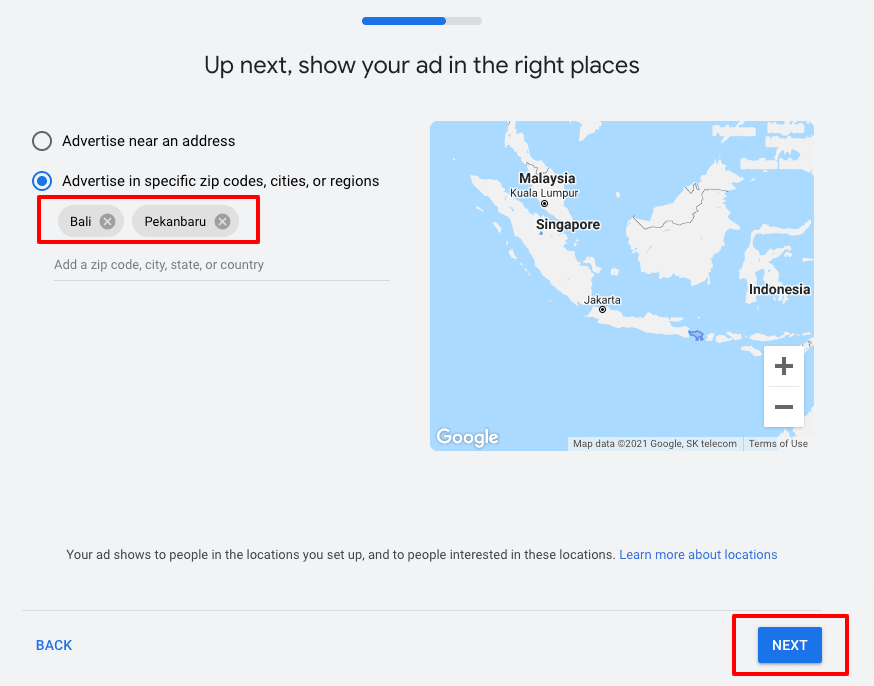
Task: Select Advertise in specific zip codes option
Action: (x=42, y=181)
